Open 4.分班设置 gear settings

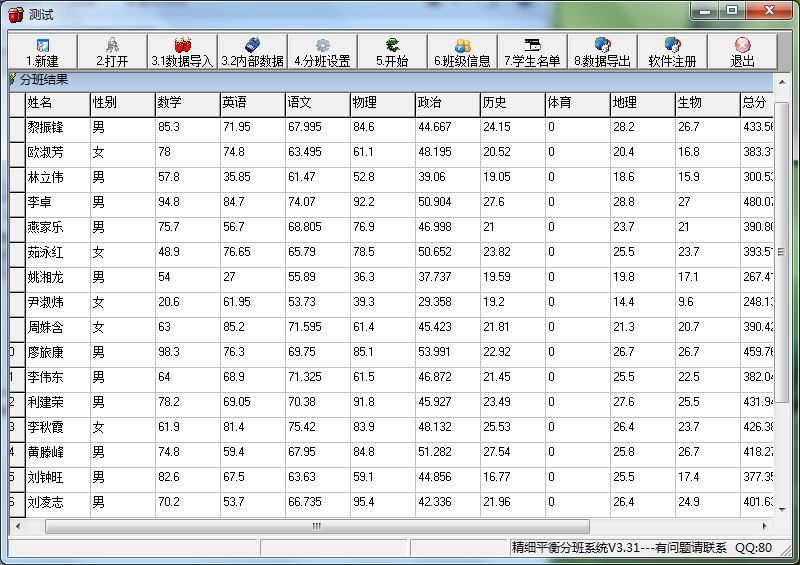pos(322,52)
